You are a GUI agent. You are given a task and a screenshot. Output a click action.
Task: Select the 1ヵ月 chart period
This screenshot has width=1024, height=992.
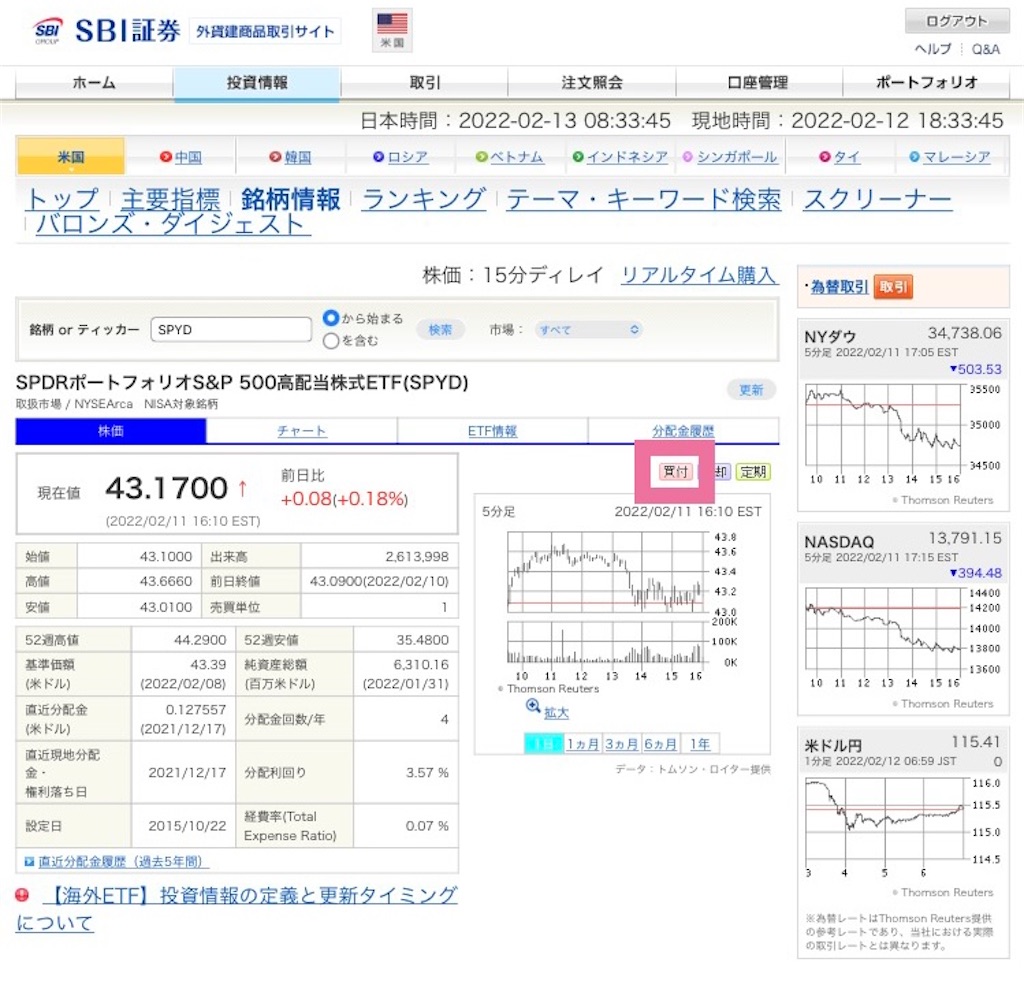583,744
